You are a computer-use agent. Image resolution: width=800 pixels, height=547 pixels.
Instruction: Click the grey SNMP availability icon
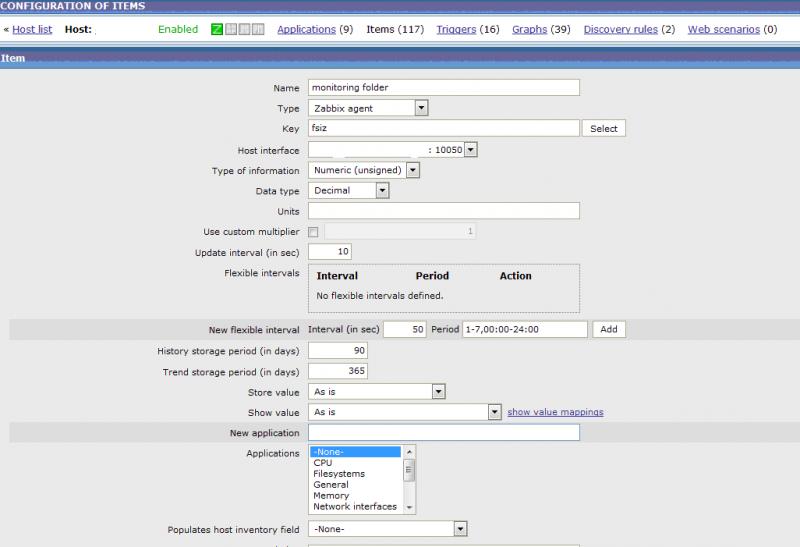[230, 30]
